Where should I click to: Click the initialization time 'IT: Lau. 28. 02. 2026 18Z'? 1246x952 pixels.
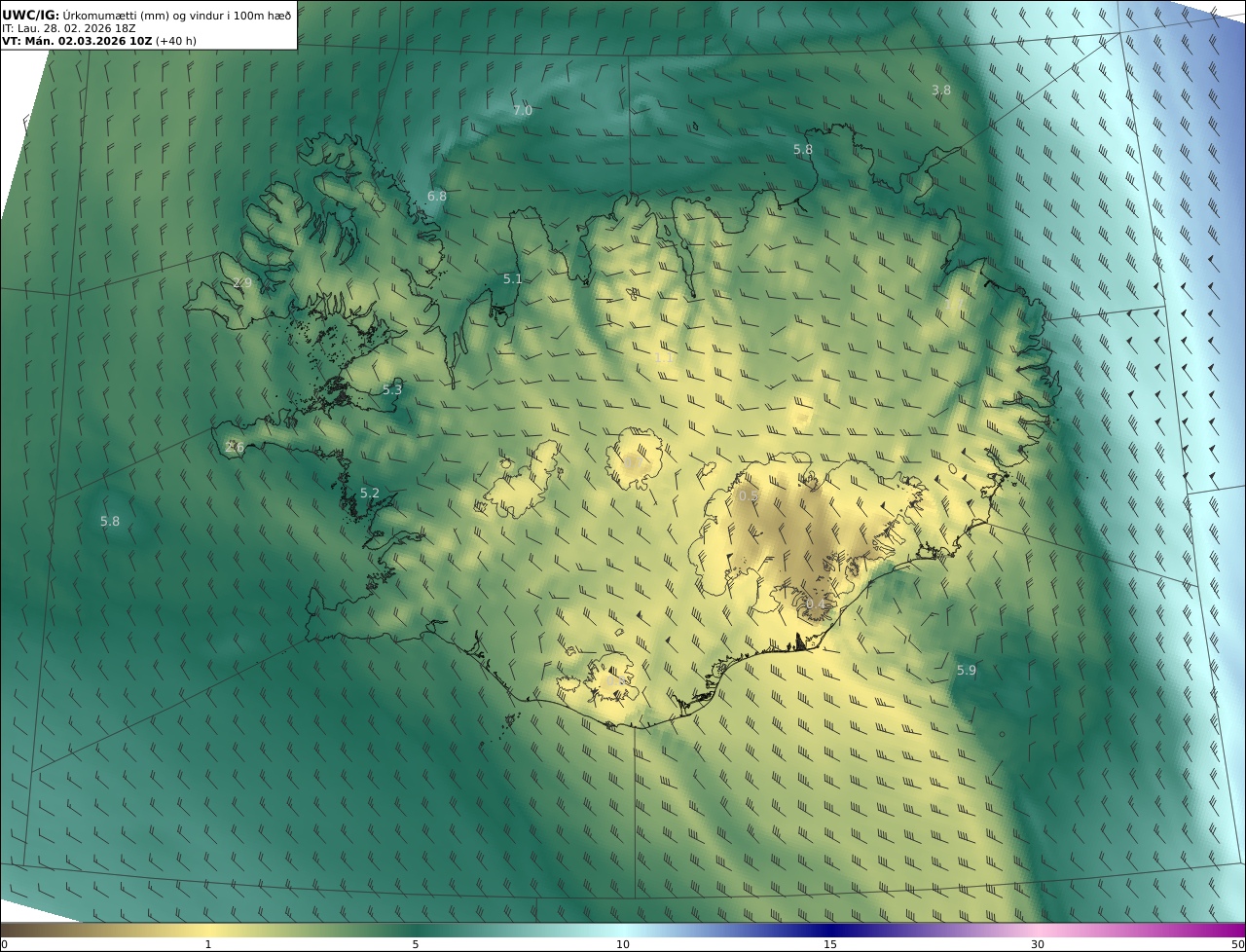pyautogui.click(x=68, y=28)
